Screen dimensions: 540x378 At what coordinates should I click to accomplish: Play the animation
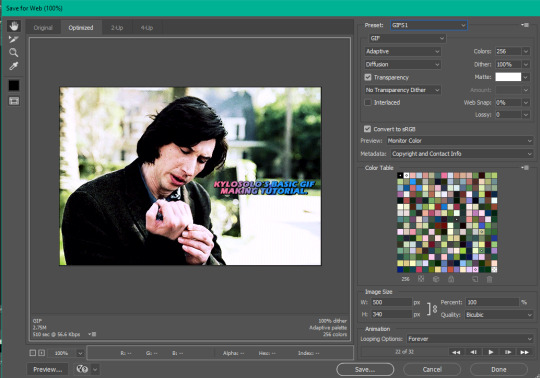491,352
